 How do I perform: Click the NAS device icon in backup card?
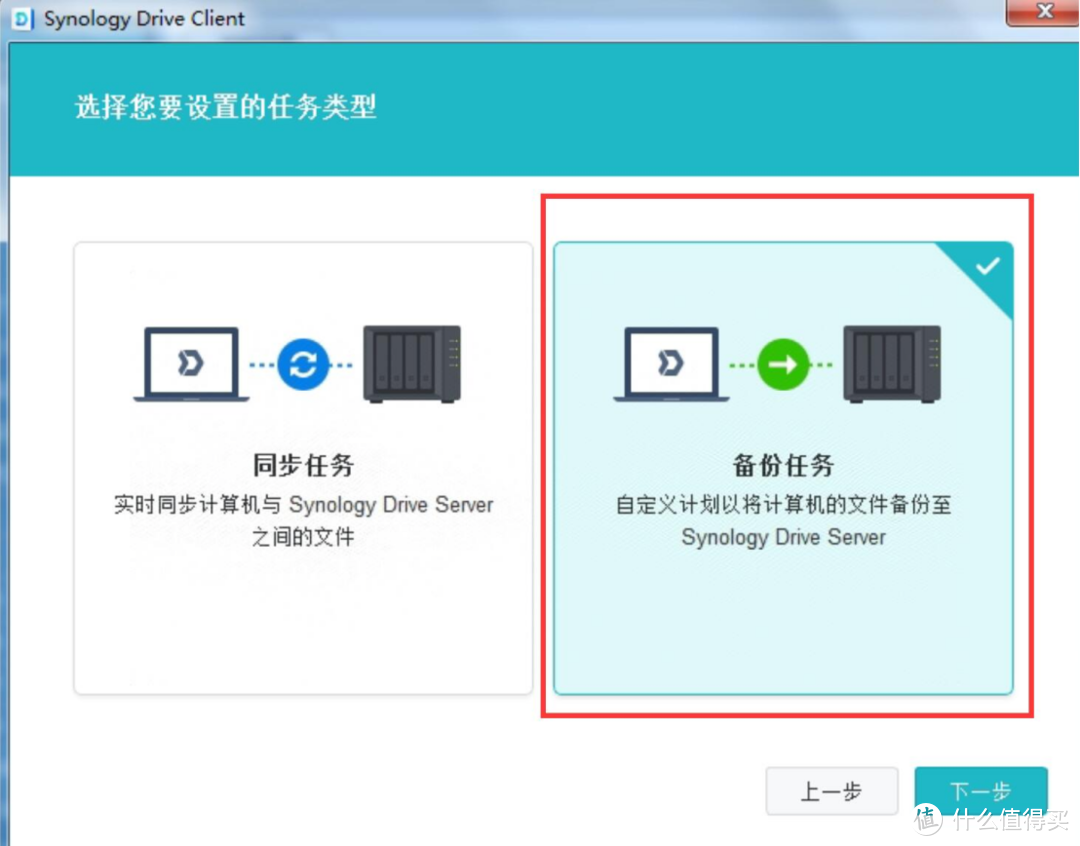click(893, 364)
